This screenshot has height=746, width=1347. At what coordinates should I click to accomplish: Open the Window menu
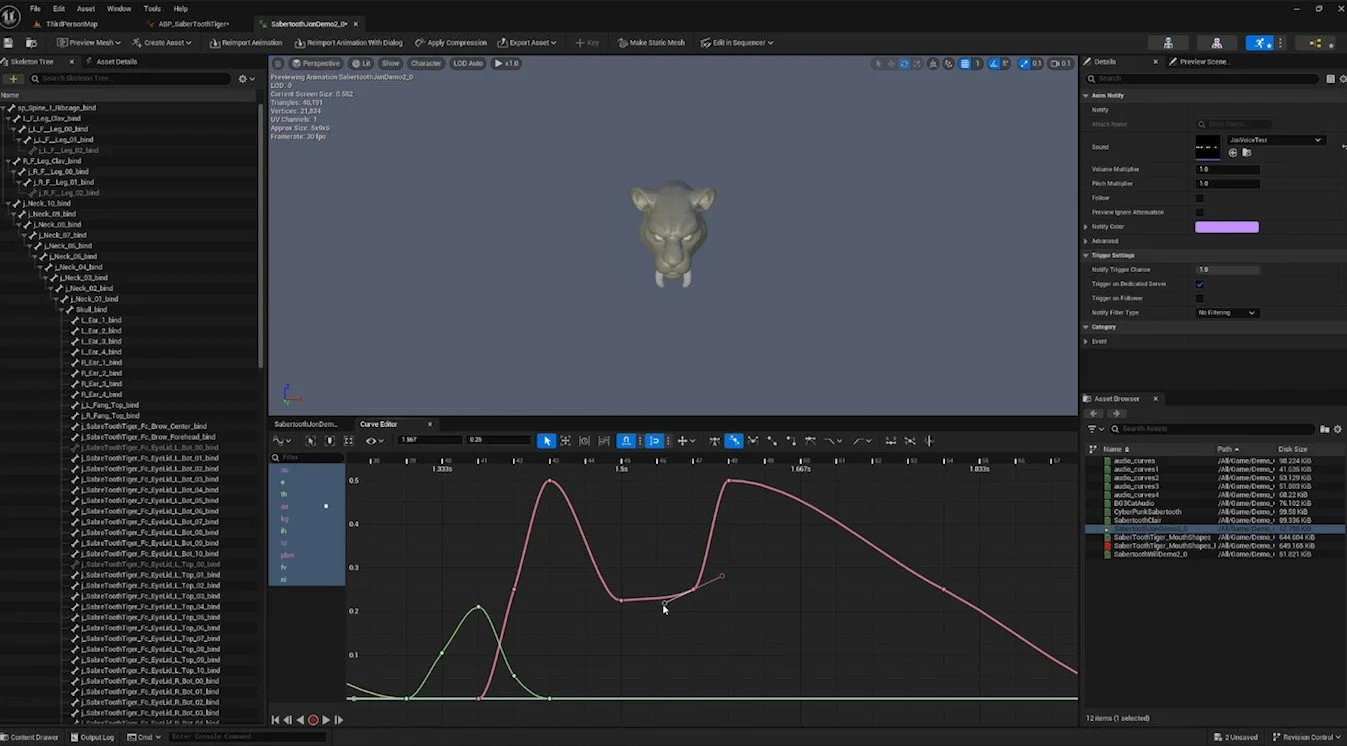click(x=118, y=9)
